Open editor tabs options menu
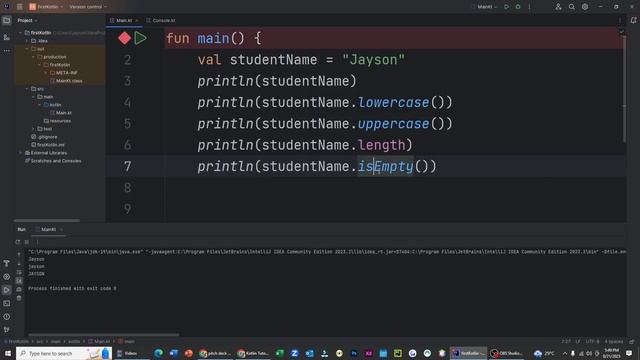640x360 pixels. coord(620,20)
